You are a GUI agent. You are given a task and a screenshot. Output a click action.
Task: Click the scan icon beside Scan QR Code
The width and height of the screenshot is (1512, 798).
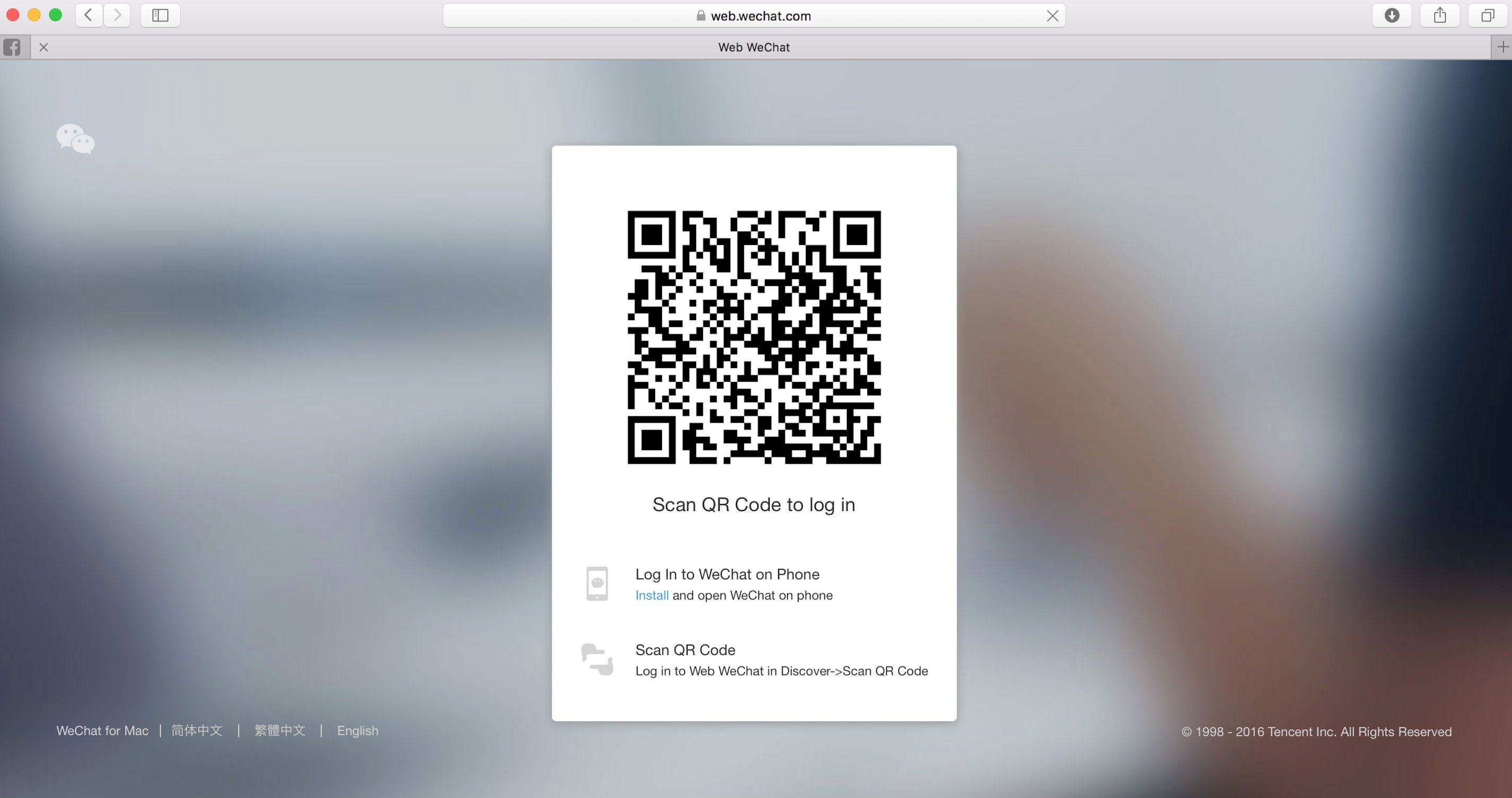click(x=597, y=659)
